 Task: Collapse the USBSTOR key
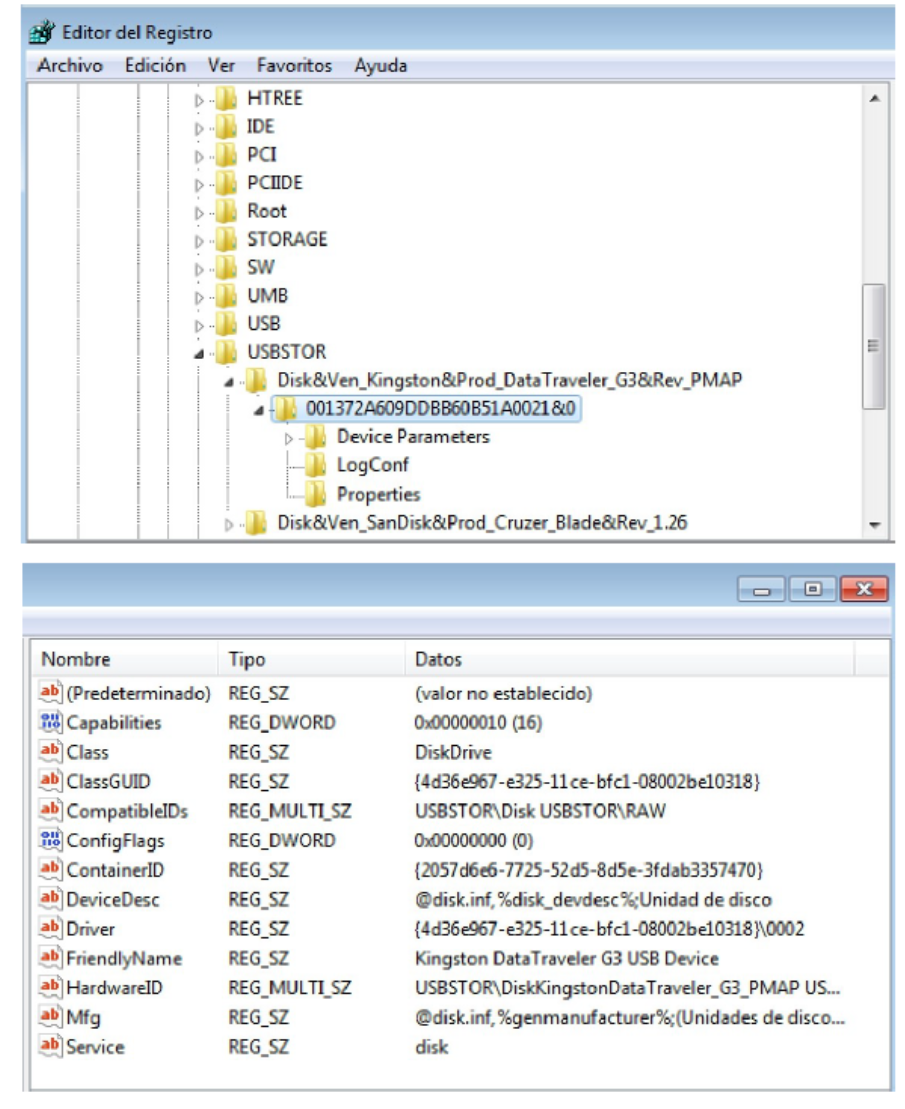[x=199, y=354]
